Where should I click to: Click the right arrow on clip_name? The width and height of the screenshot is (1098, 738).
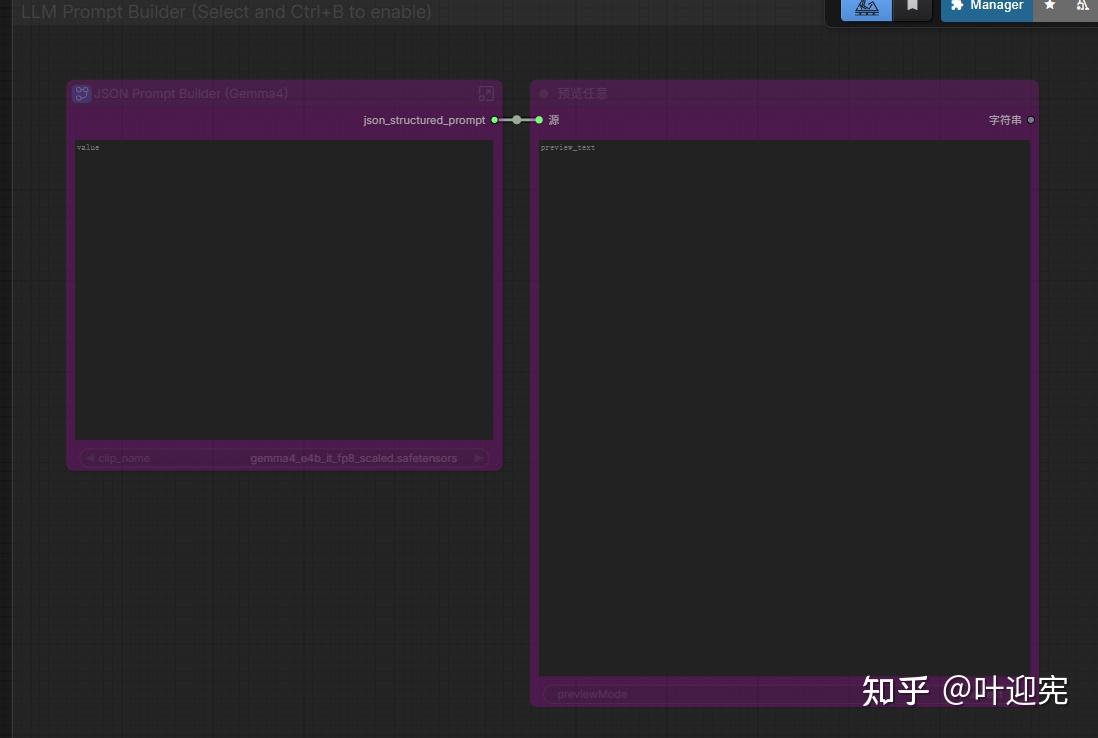click(x=478, y=458)
